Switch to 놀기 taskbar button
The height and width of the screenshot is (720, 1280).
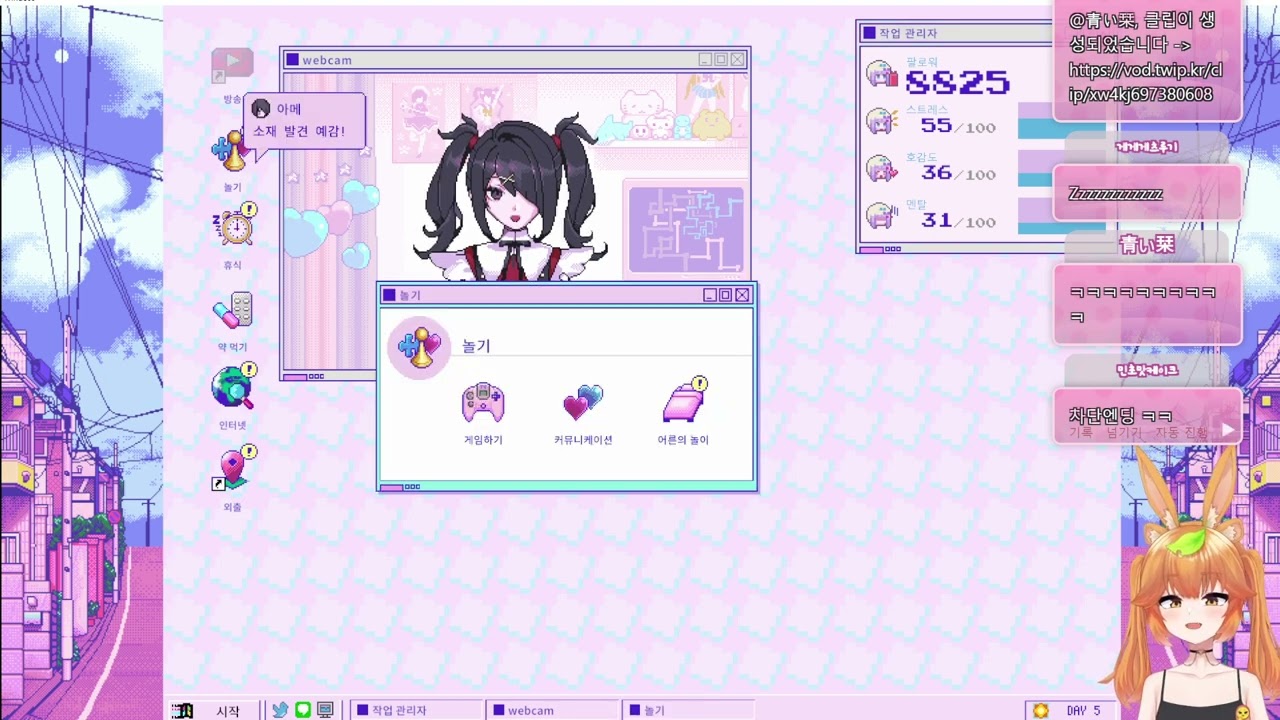click(x=690, y=710)
